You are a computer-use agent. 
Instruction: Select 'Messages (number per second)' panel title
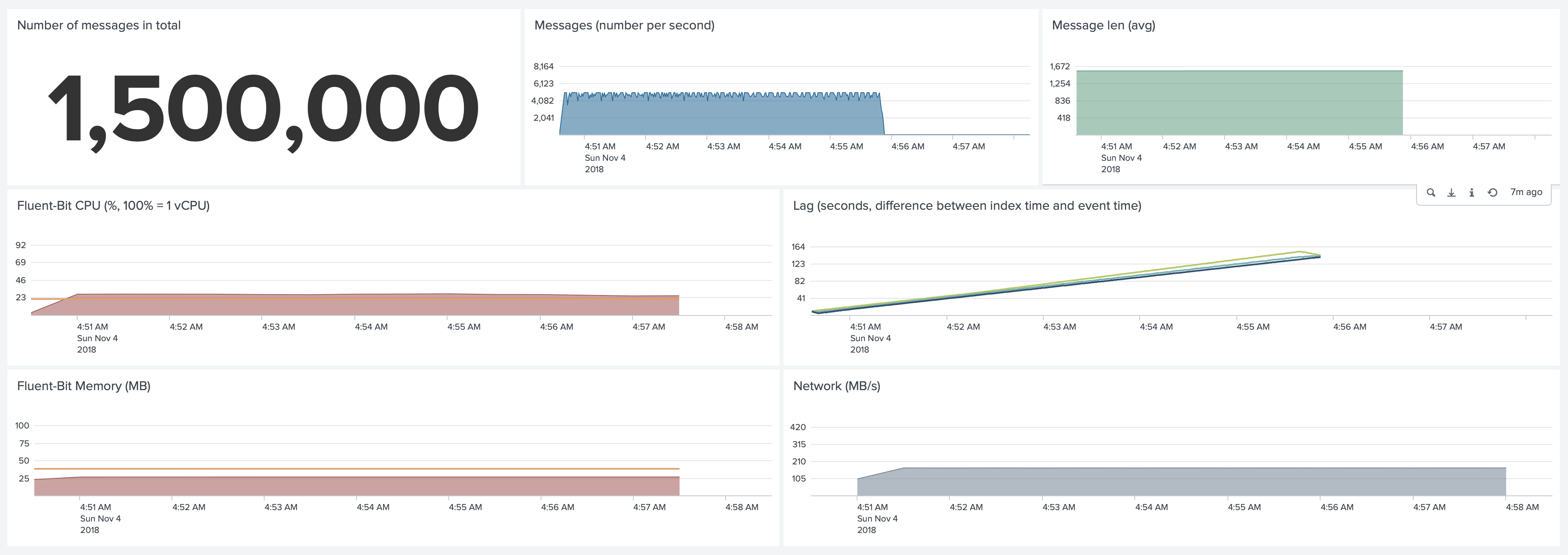(x=624, y=25)
